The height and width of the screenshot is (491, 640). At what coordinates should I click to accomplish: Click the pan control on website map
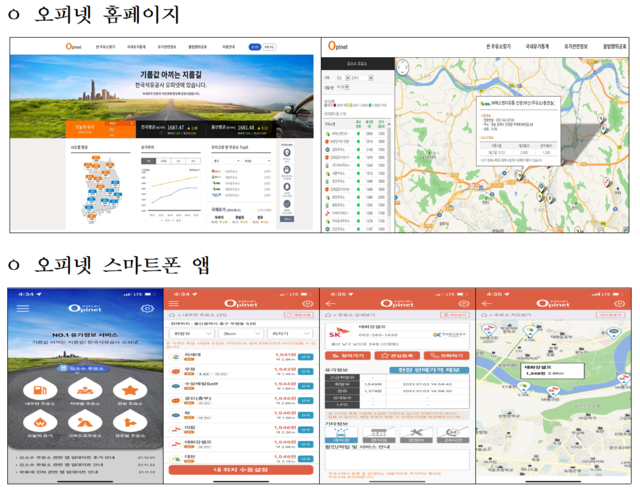[402, 67]
